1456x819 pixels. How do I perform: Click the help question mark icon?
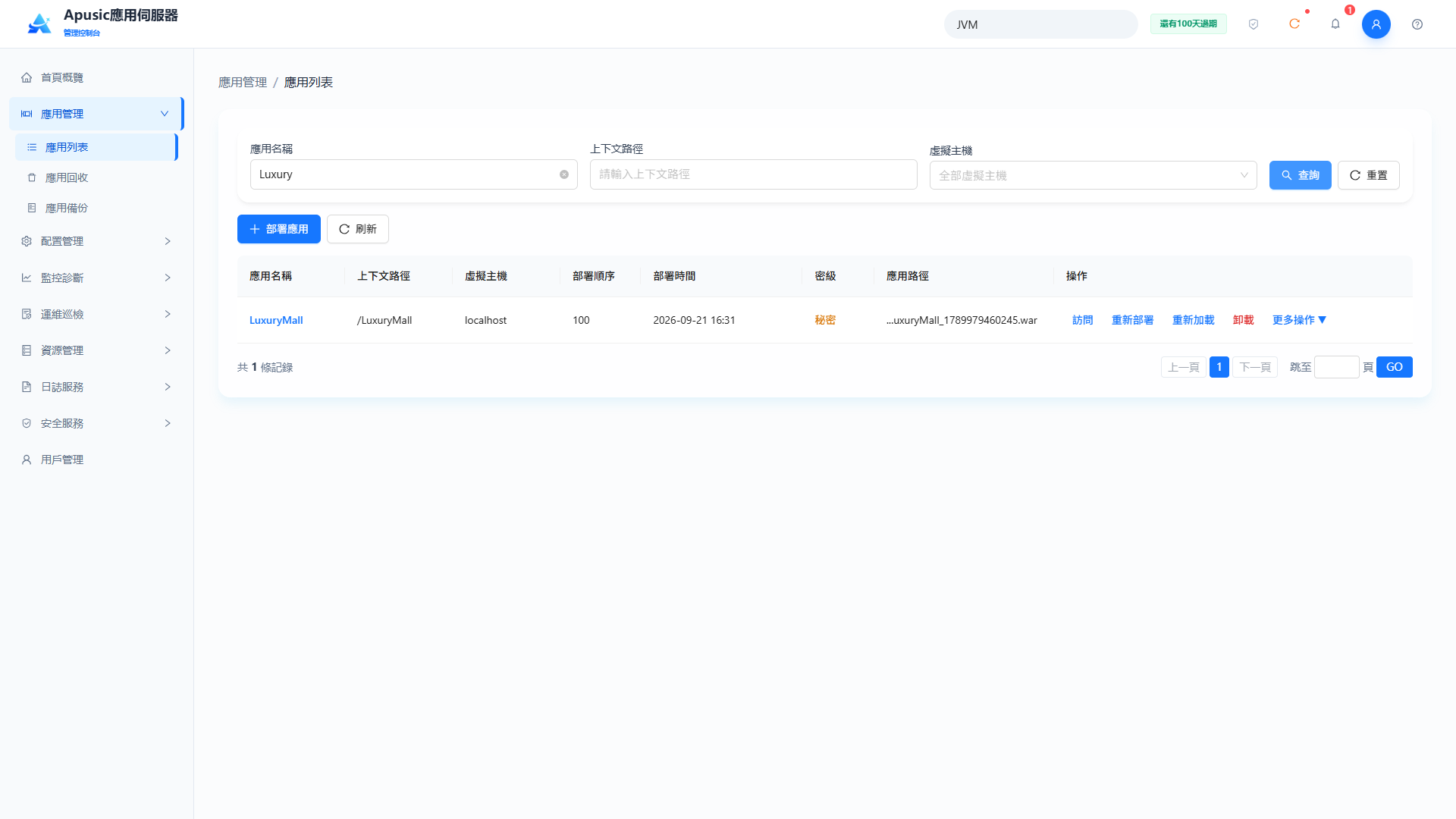pyautogui.click(x=1417, y=24)
